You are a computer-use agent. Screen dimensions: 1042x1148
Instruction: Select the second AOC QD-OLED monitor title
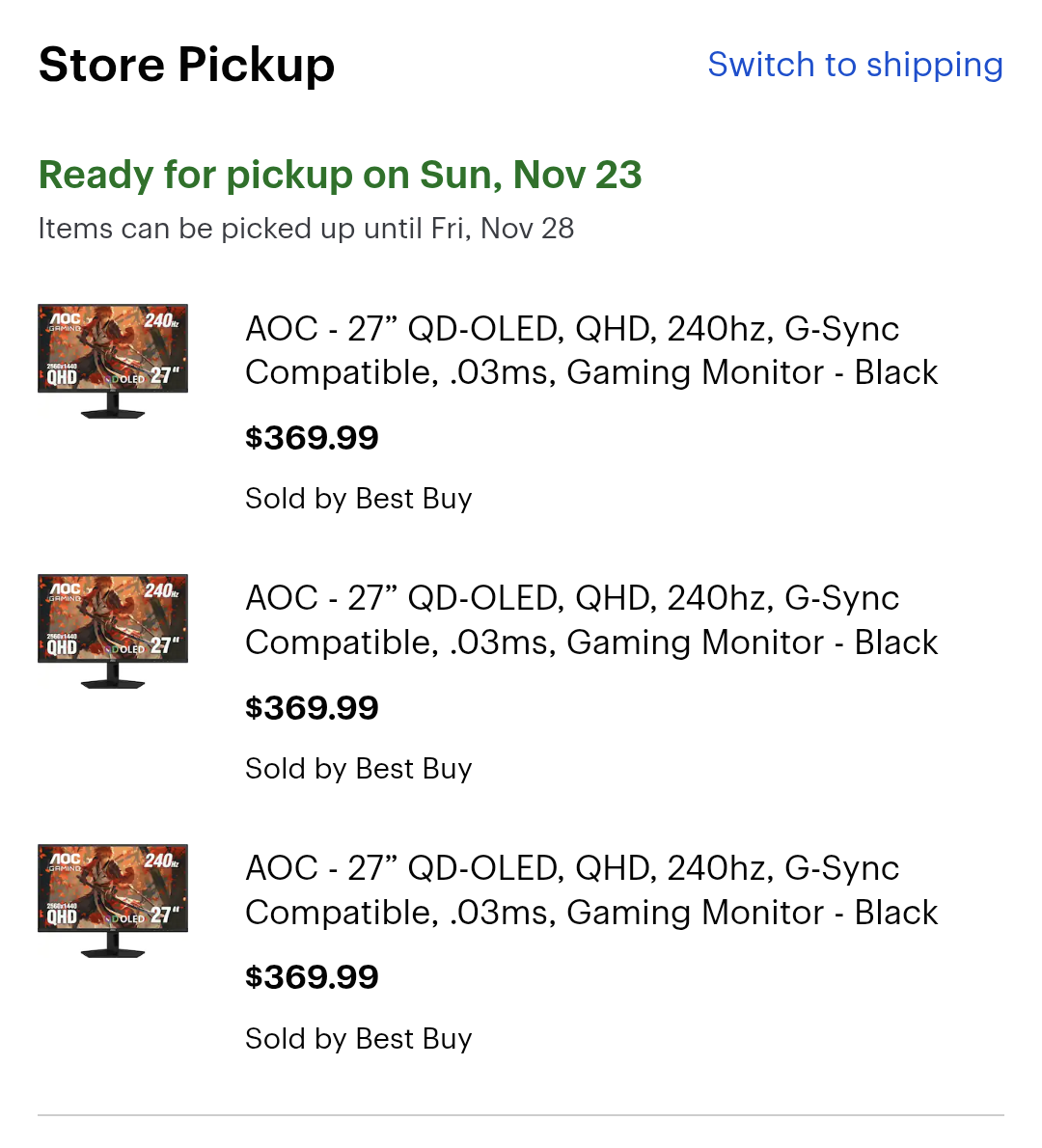click(x=590, y=620)
